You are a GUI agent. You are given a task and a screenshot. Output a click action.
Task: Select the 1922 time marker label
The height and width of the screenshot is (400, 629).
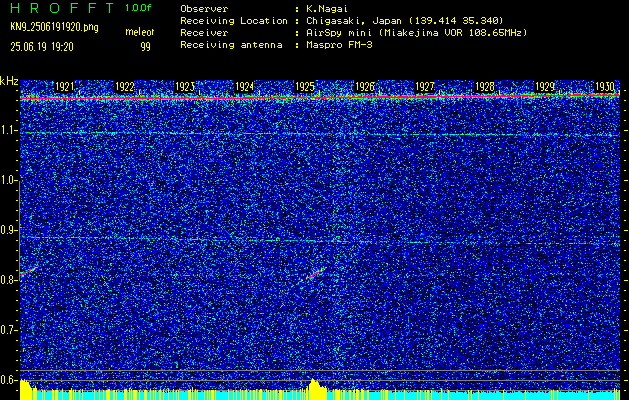tap(125, 87)
